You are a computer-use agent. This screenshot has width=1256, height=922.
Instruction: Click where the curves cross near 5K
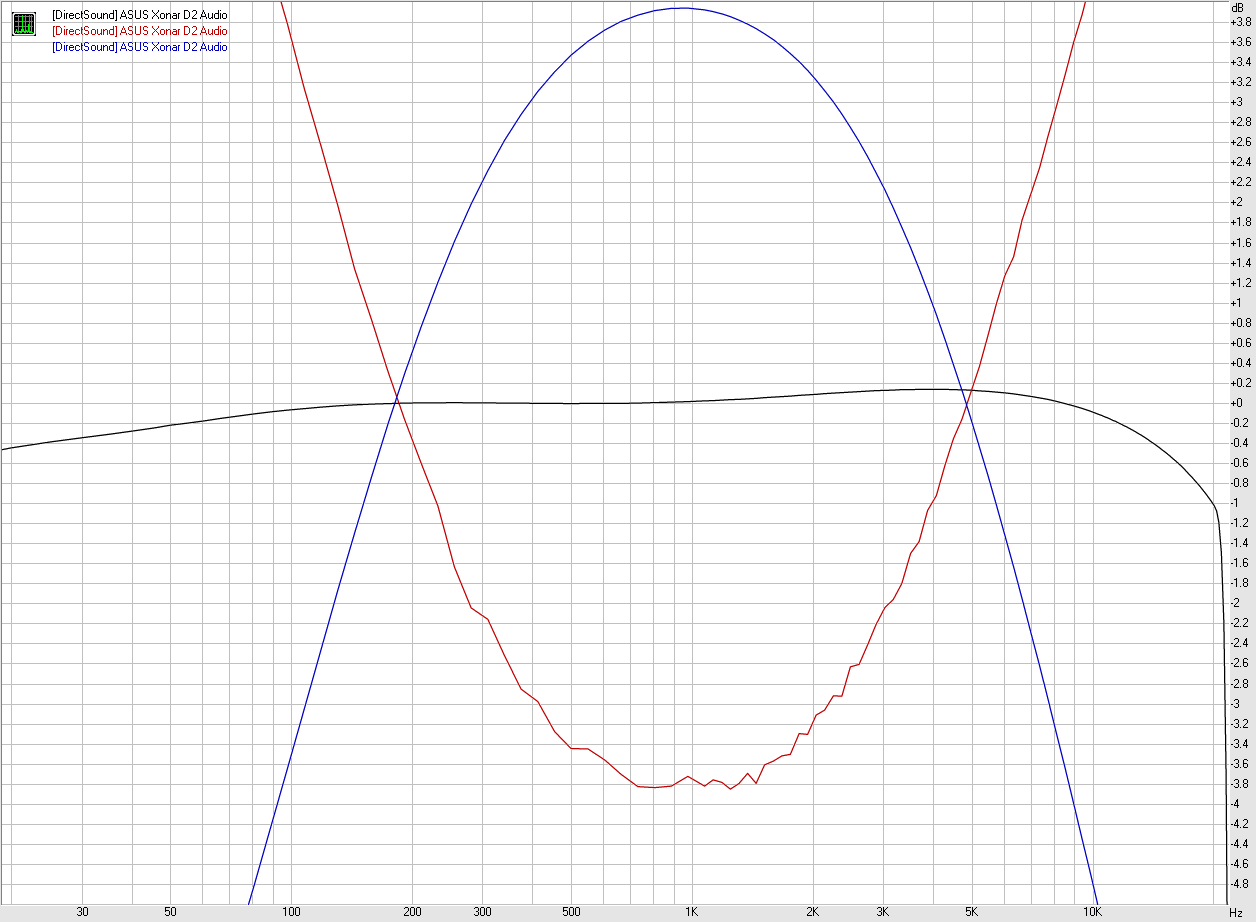tap(966, 398)
